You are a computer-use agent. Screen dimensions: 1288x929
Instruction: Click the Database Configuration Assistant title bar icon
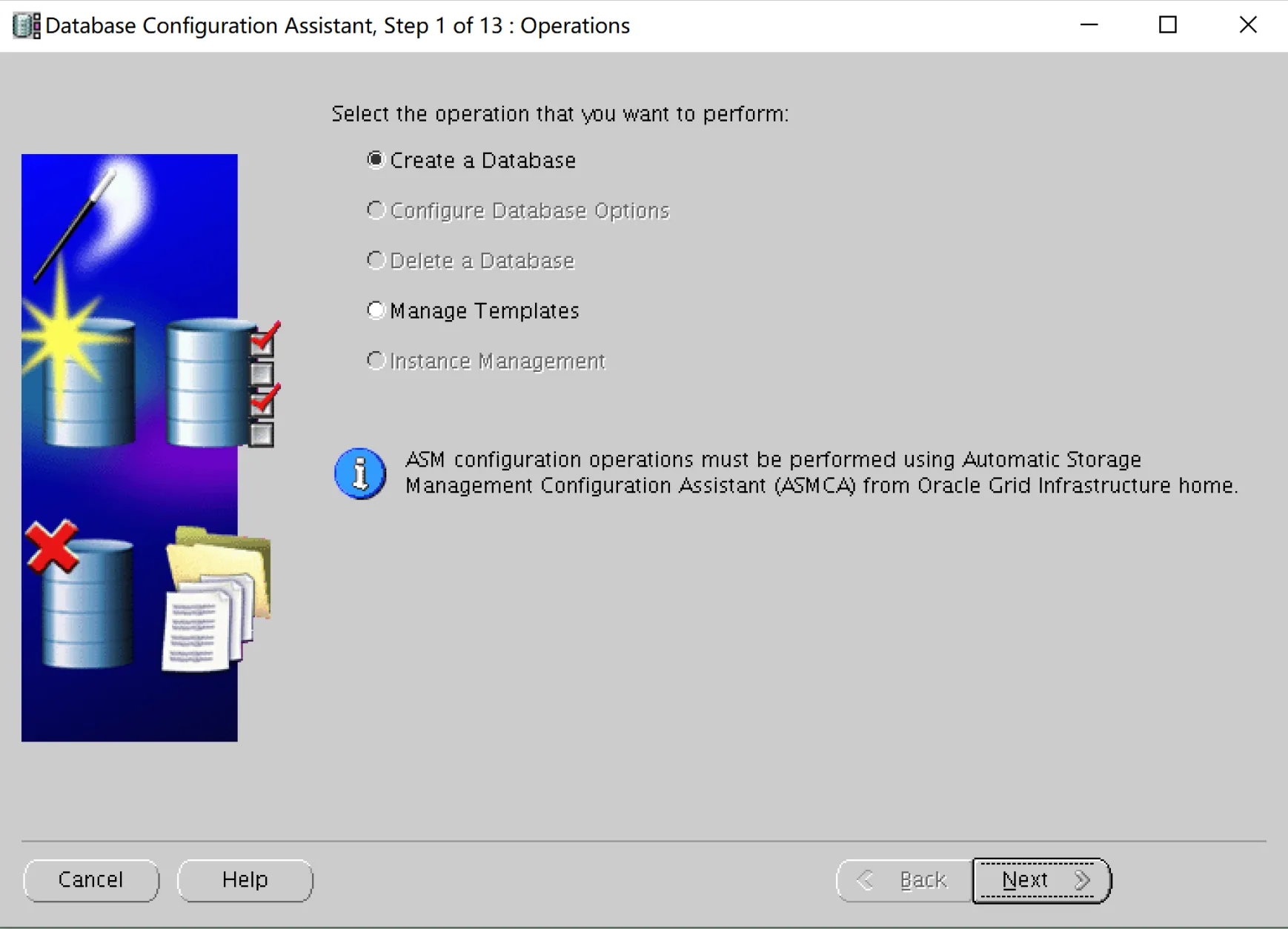pyautogui.click(x=27, y=25)
